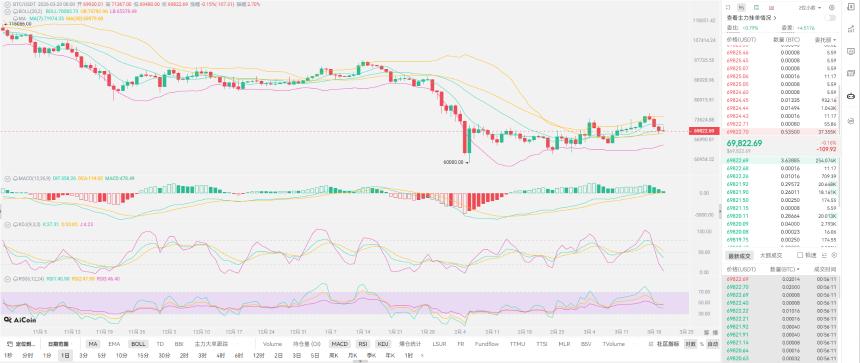Select the 30分 timeframe
The image size is (860, 363).
click(164, 355)
